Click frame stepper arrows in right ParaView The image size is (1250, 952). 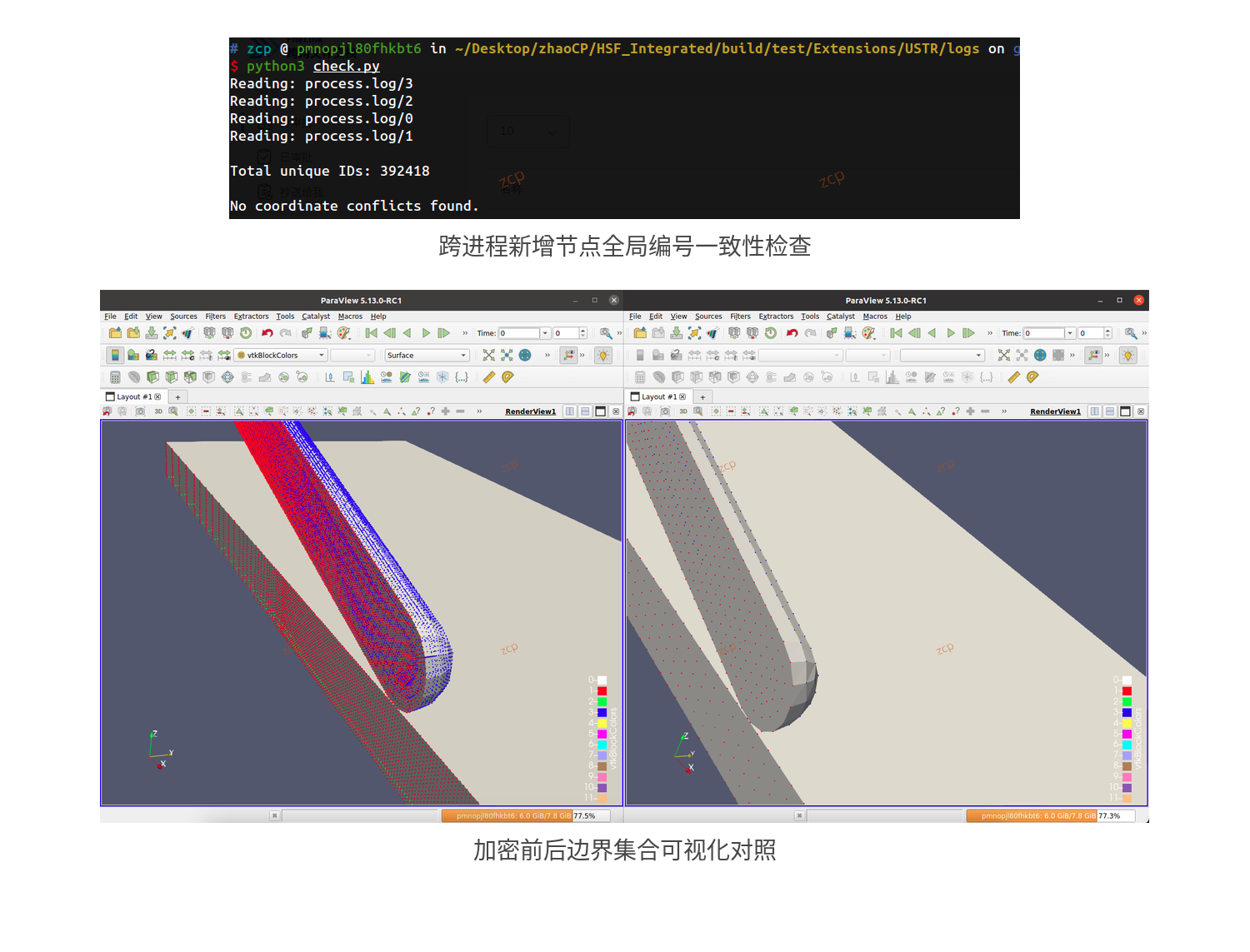point(1107,333)
